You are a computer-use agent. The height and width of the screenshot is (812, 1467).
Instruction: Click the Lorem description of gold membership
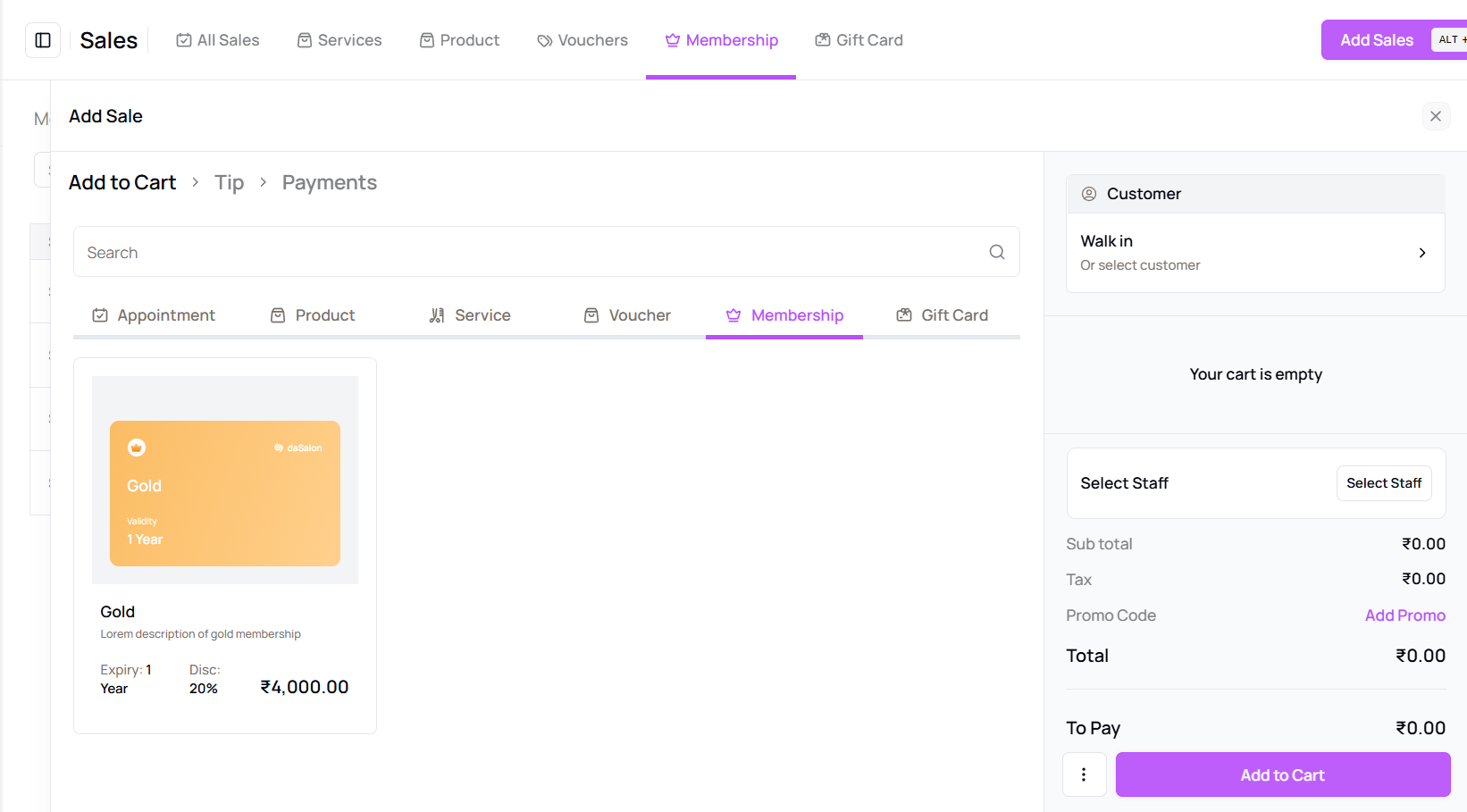201,634
